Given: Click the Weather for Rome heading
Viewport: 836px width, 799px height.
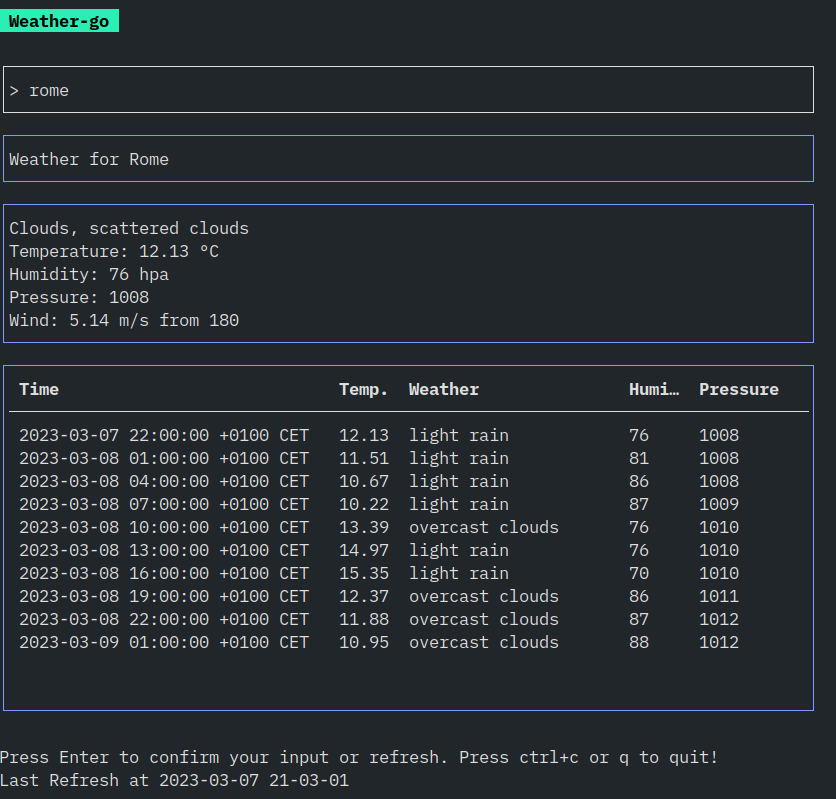Looking at the screenshot, I should click(89, 159).
